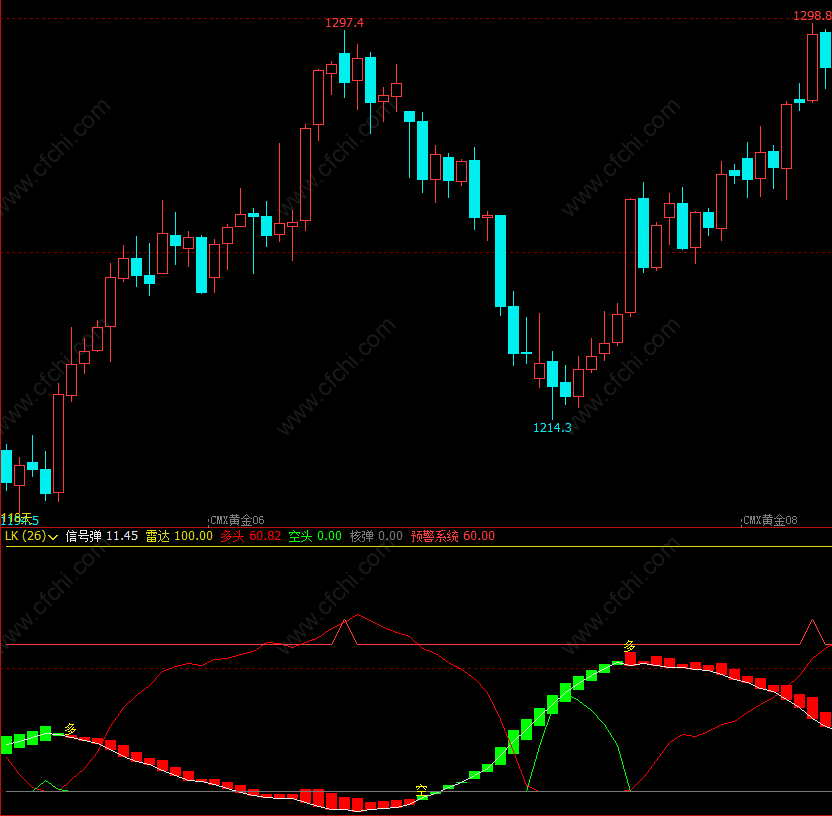Select the 核弹 0.00 indicator value
This screenshot has height=816, width=832.
click(376, 536)
